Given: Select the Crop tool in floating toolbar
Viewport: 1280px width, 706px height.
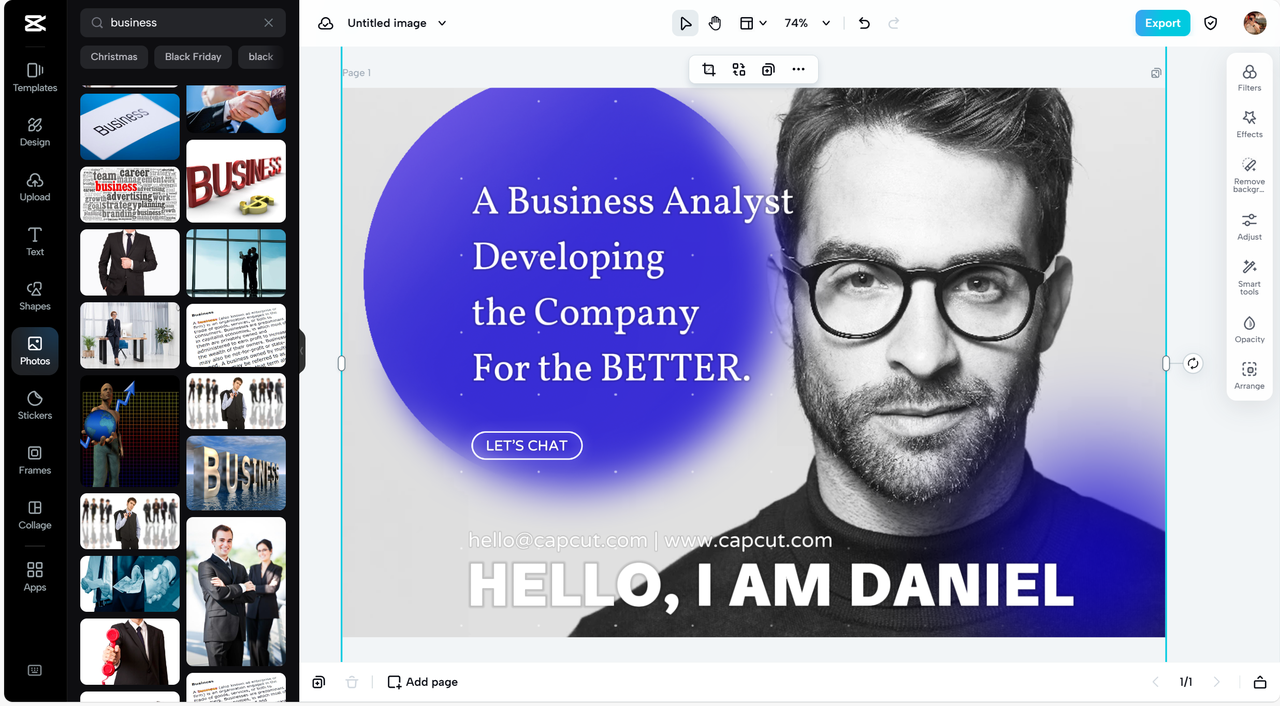Looking at the screenshot, I should (x=709, y=69).
